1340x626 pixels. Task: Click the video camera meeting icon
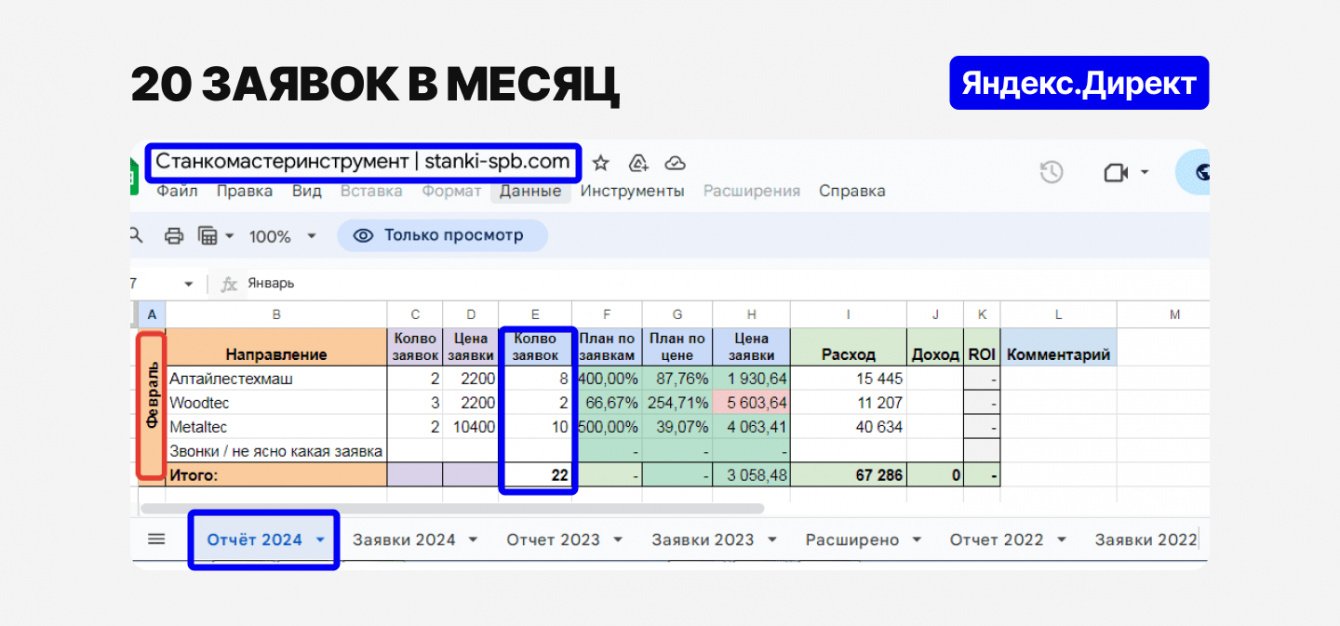click(1115, 172)
